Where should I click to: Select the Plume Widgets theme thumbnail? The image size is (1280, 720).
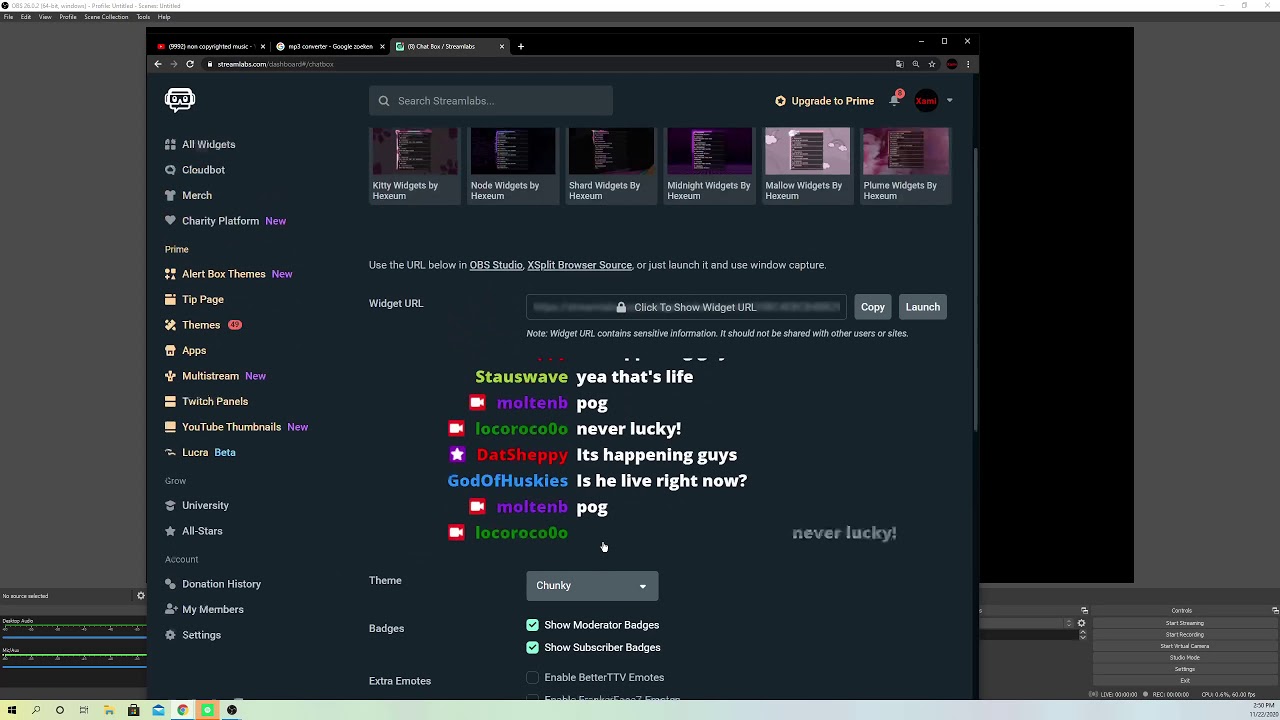(x=906, y=164)
